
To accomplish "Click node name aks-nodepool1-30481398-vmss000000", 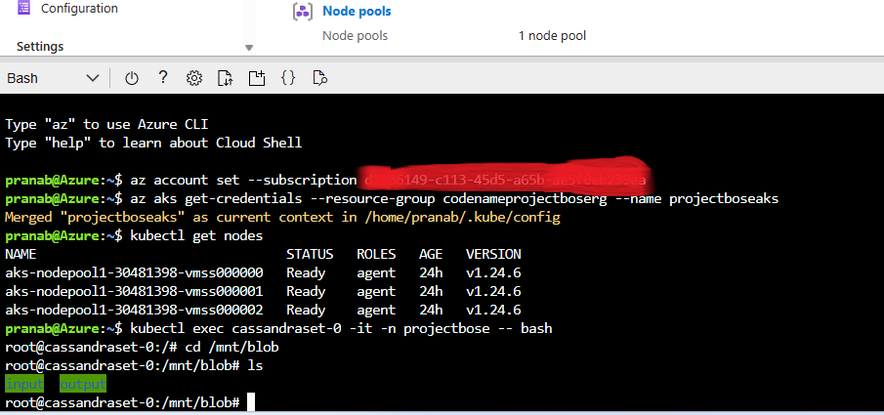I will [x=134, y=273].
